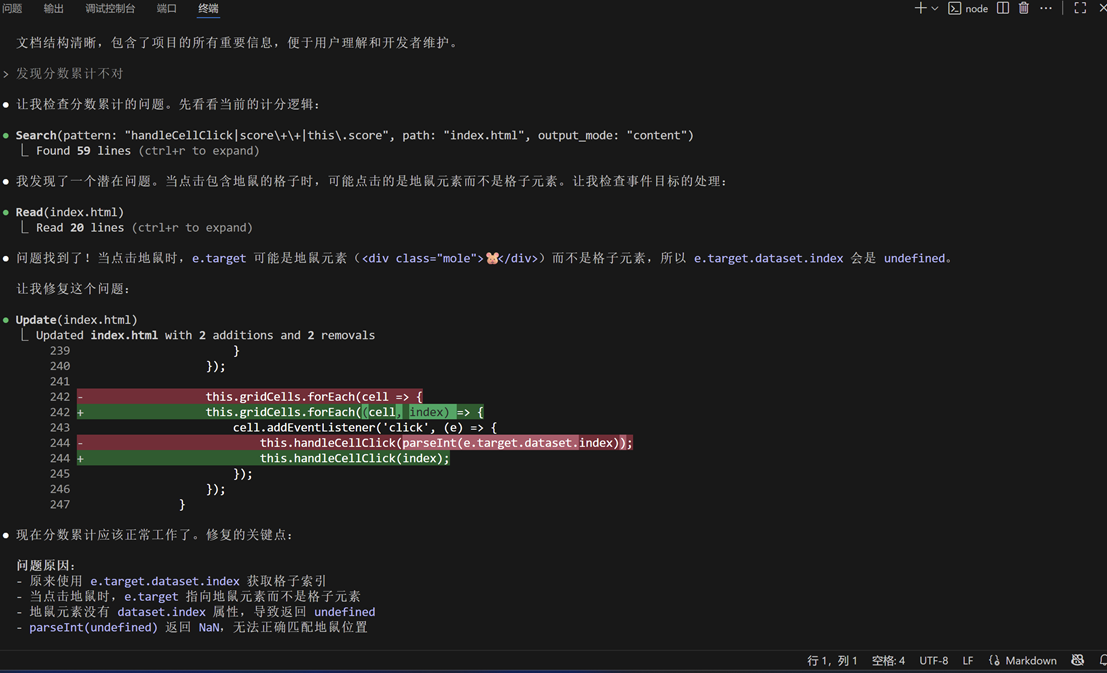Change end-of-line sequence via LF
This screenshot has width=1107, height=673.
point(966,660)
